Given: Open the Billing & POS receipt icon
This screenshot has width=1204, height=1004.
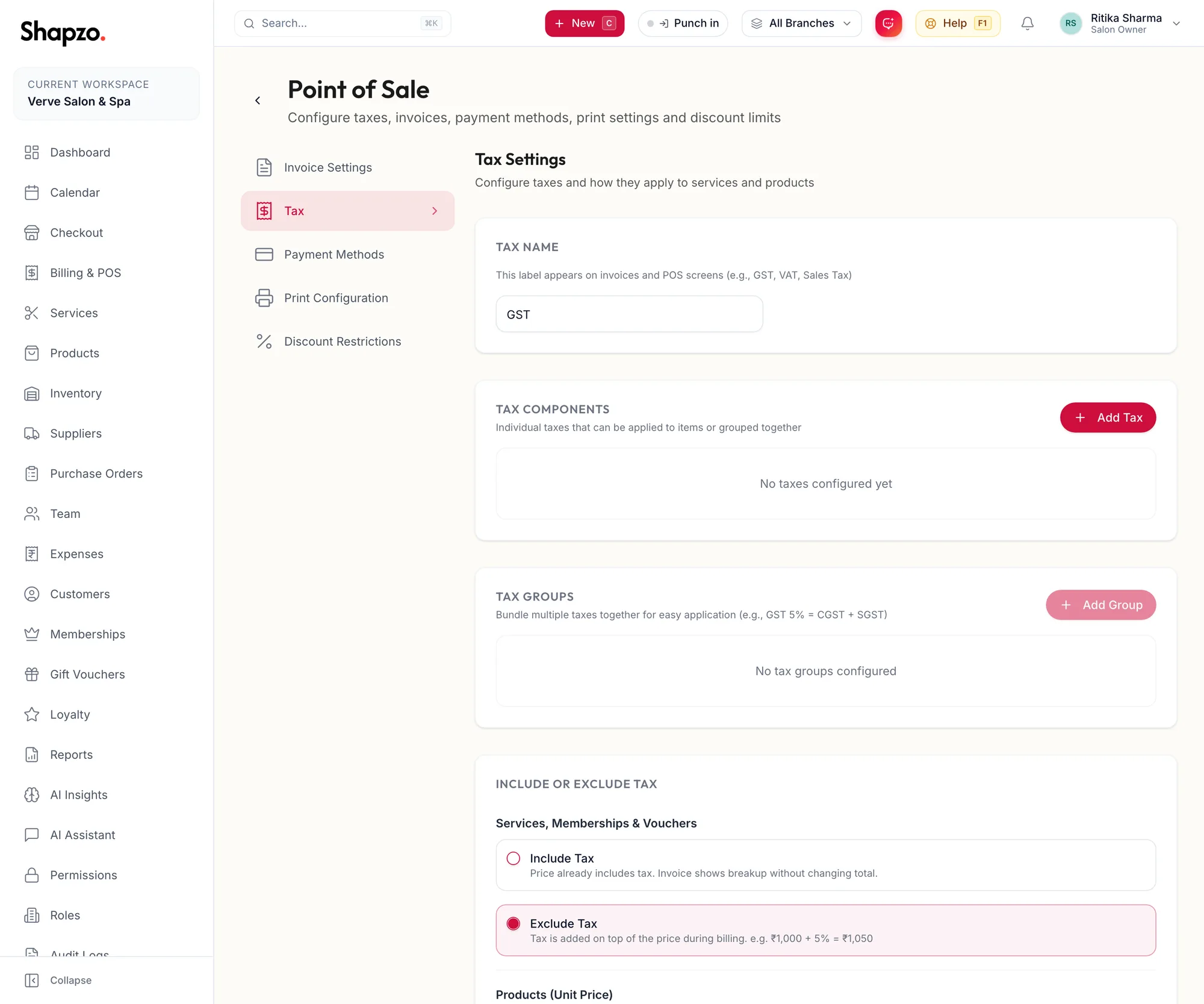Looking at the screenshot, I should [32, 273].
